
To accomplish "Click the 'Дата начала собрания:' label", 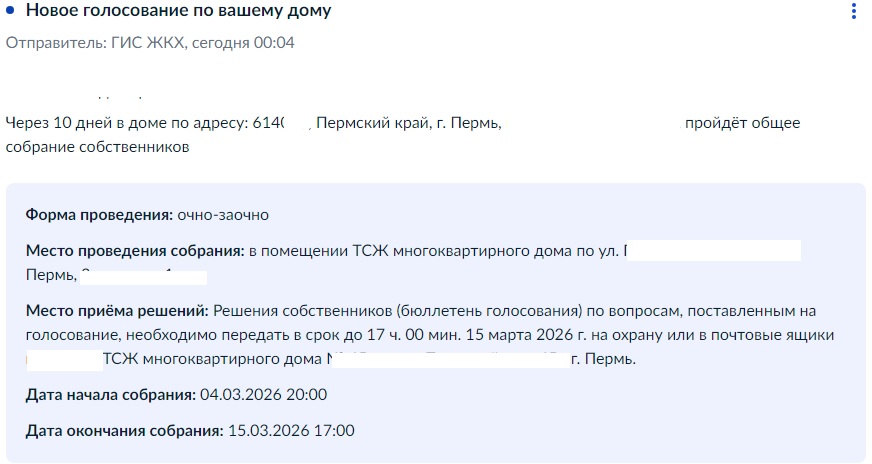I will 111,395.
